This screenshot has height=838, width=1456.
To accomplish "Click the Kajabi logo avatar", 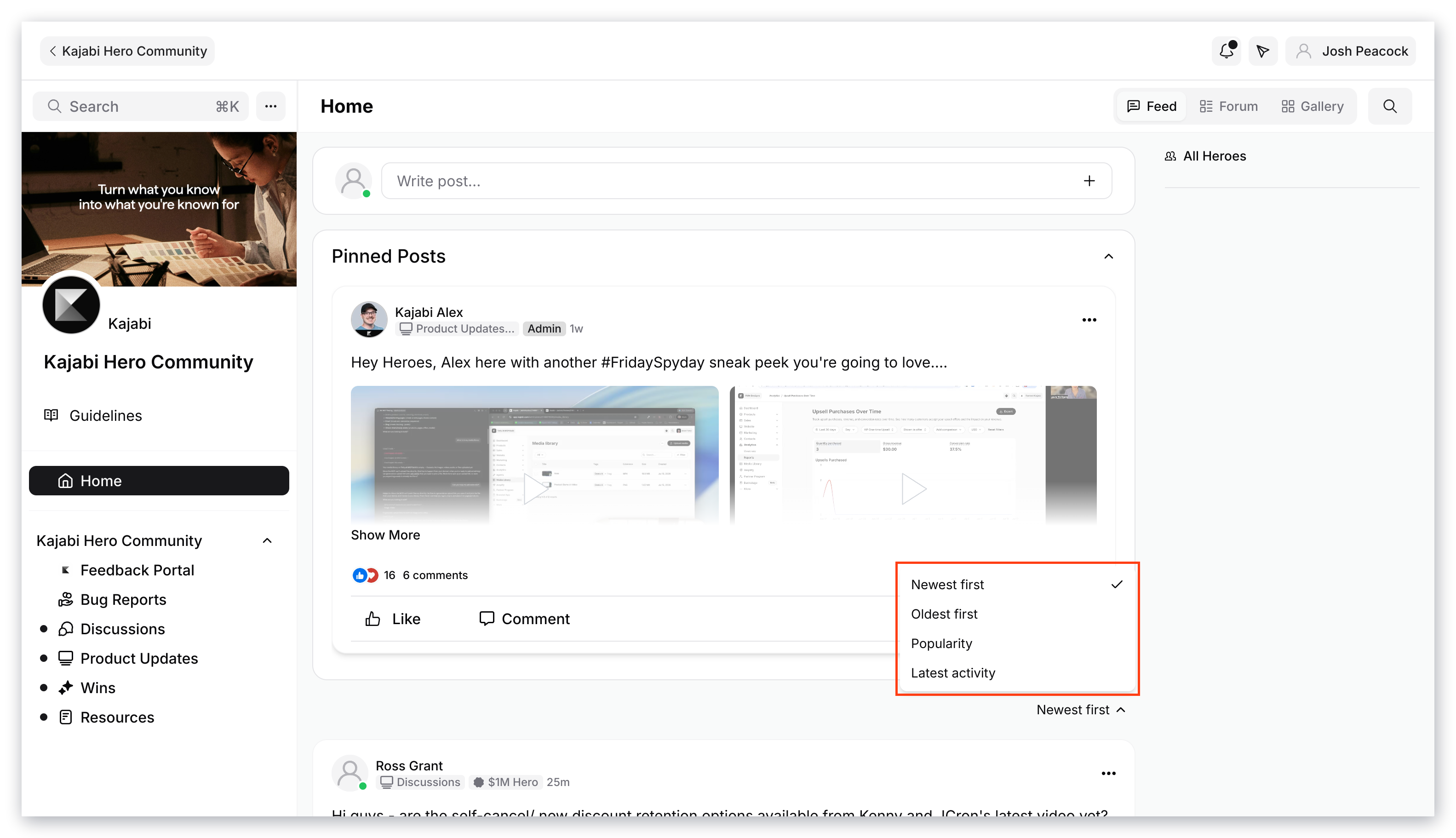I will 71,304.
